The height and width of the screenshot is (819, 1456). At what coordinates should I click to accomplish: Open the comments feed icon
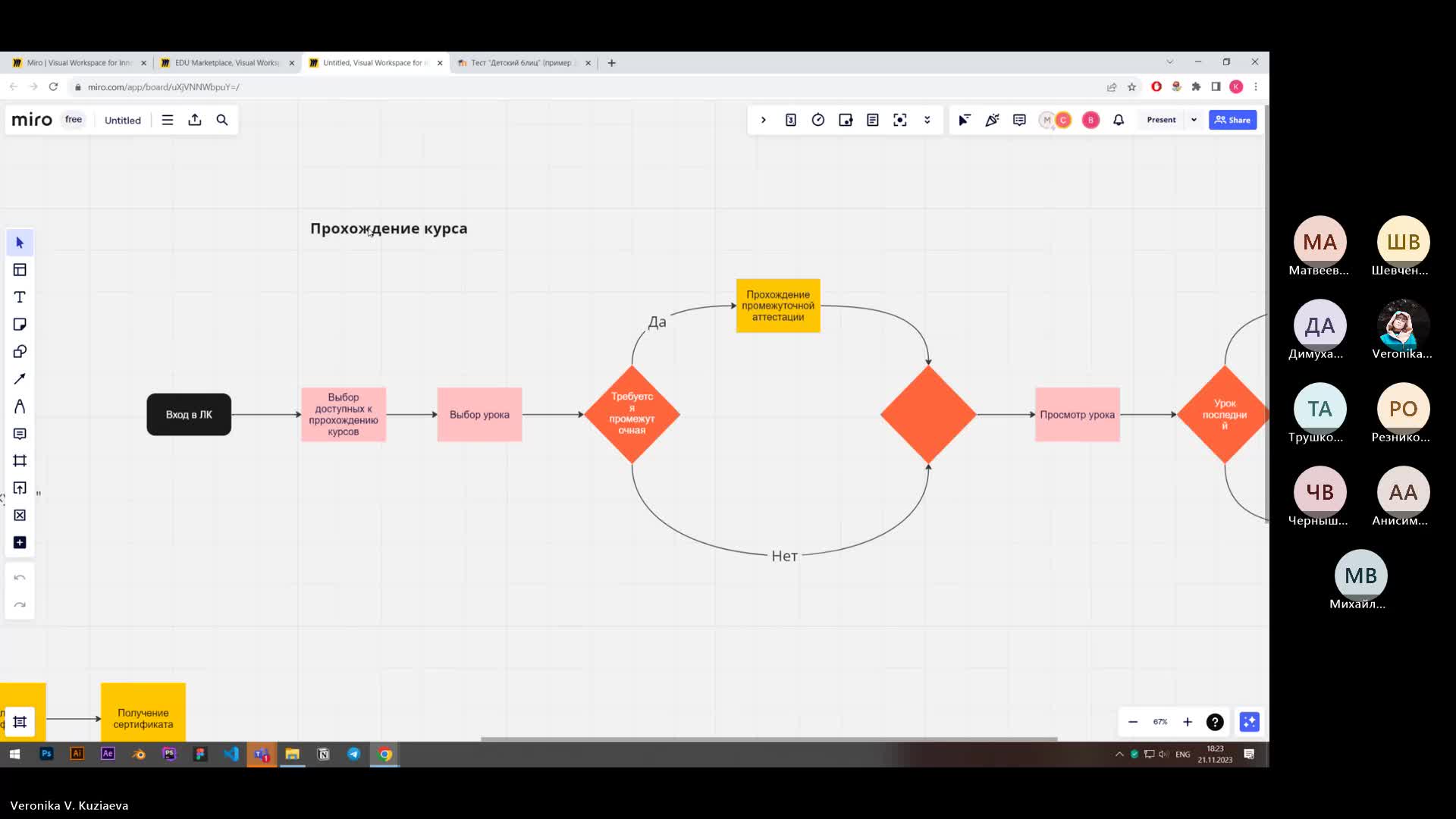pos(1019,120)
